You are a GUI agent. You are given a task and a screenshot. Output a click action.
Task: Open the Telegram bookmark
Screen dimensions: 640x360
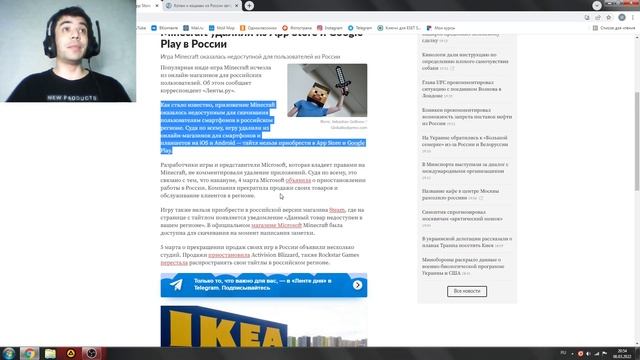tap(360, 28)
